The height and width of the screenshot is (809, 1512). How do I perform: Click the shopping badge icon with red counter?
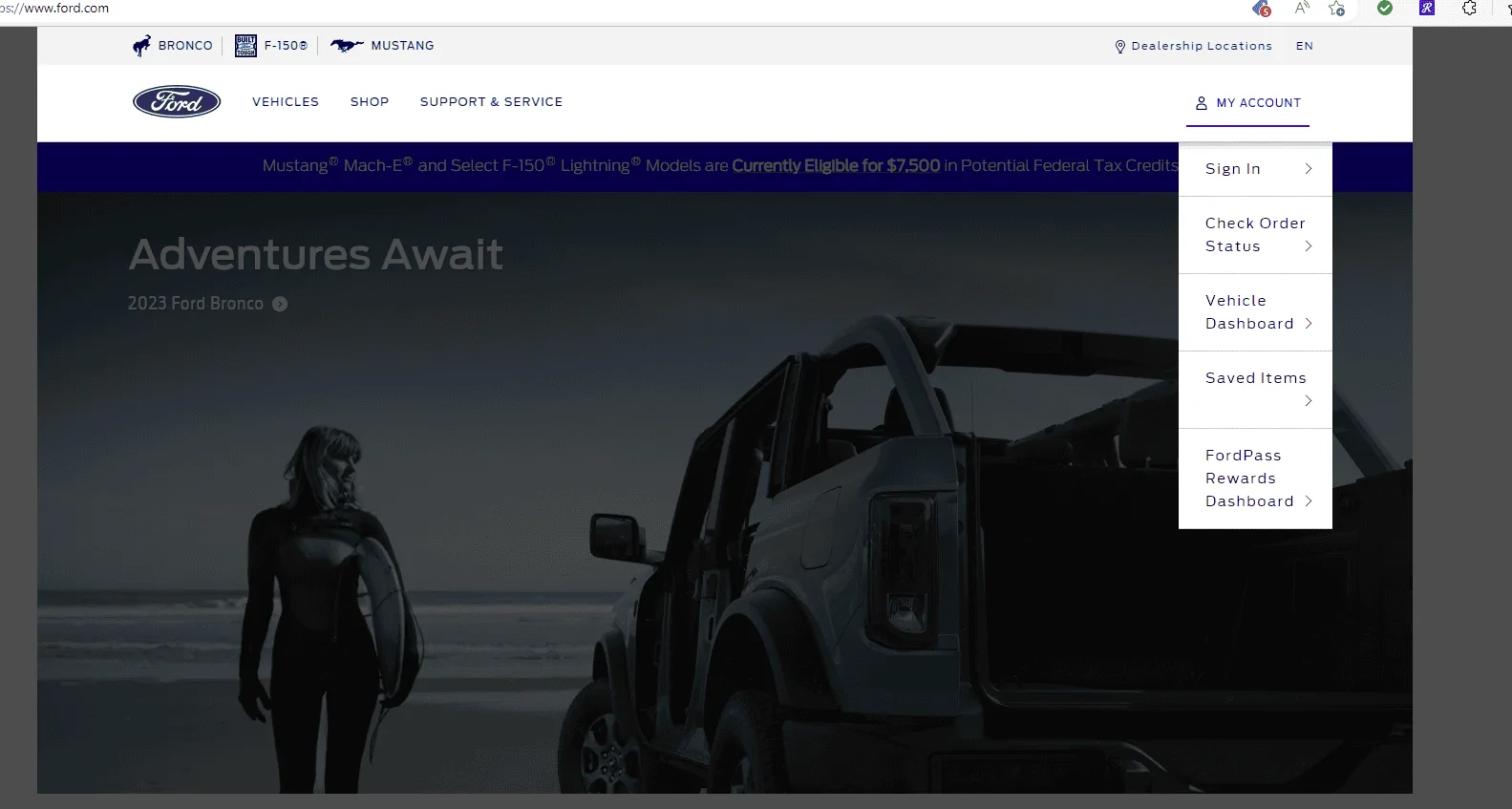1262,9
